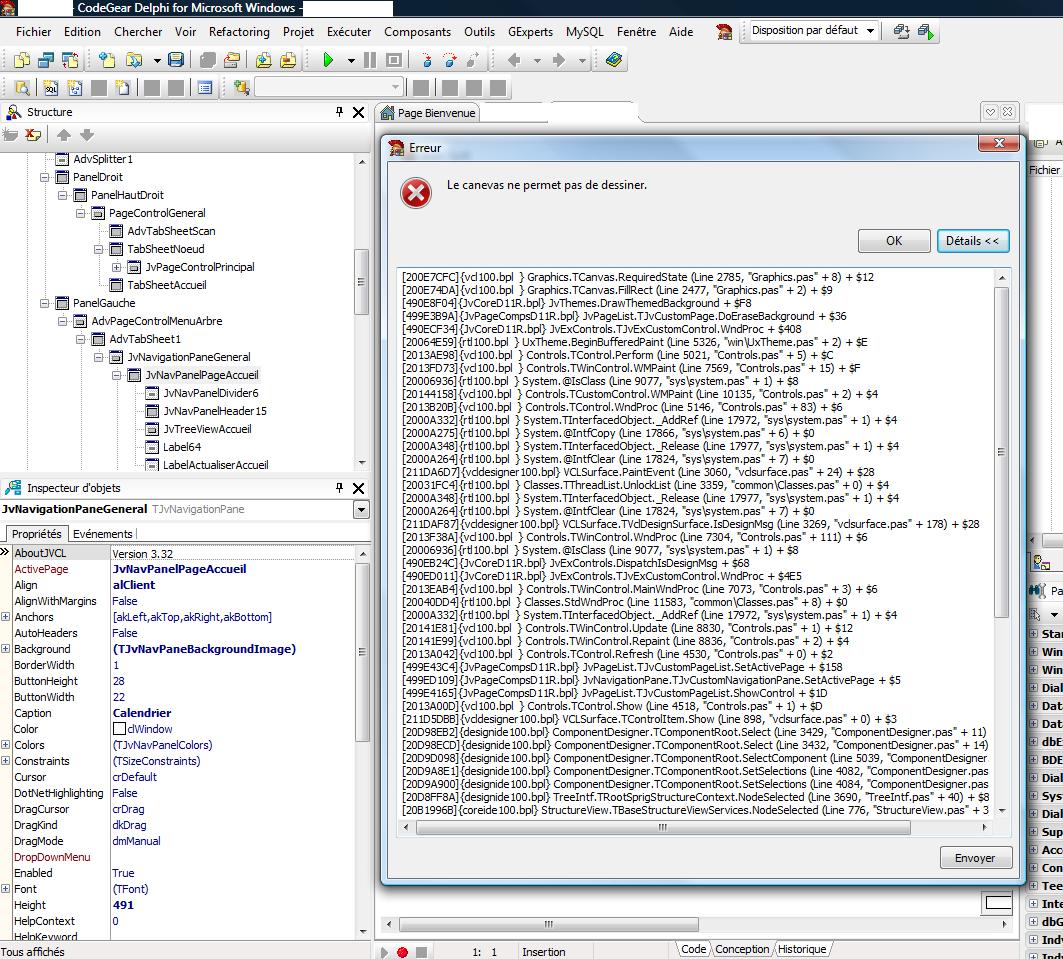The width and height of the screenshot is (1063, 959).
Task: Click the delete item icon in Structure toolbar
Action: tap(33, 135)
